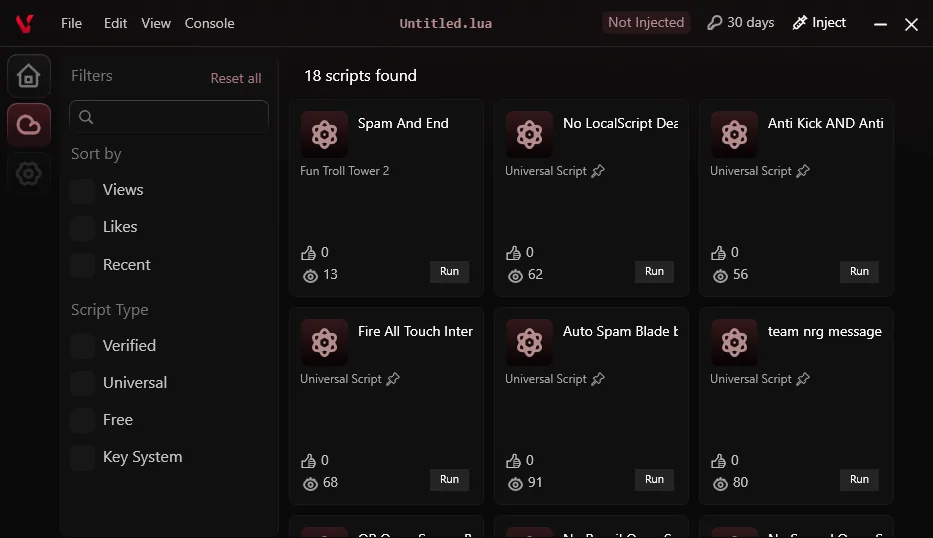Screen dimensions: 933x538
Task: Select the cloud scripts sidebar icon
Action: pyautogui.click(x=29, y=125)
